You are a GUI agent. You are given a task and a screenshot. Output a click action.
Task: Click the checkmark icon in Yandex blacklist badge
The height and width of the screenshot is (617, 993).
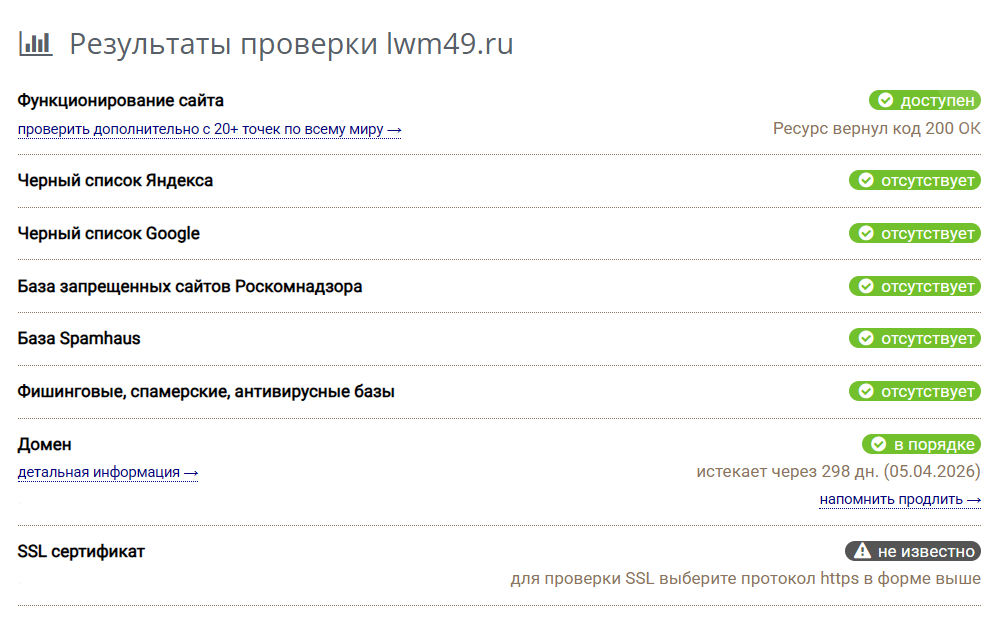[866, 181]
